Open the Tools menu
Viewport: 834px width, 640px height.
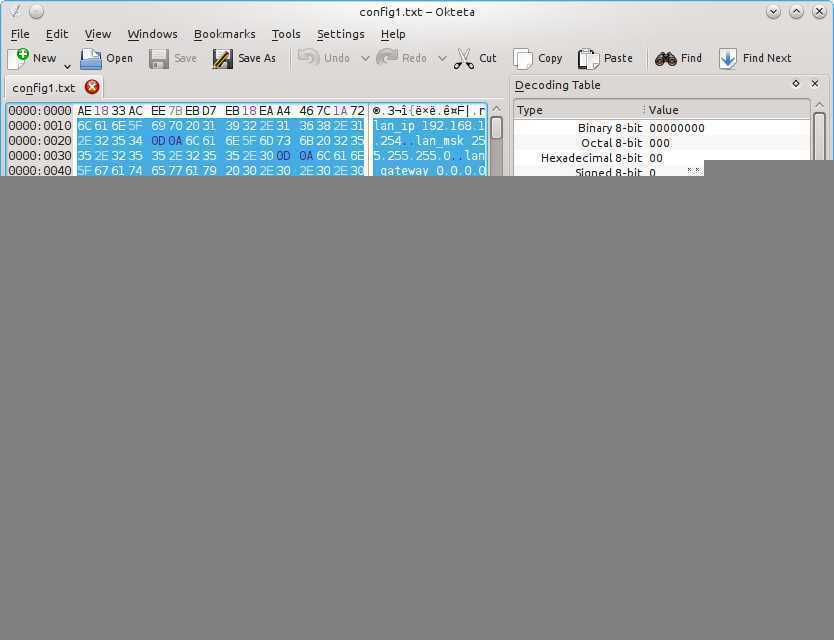pyautogui.click(x=286, y=34)
